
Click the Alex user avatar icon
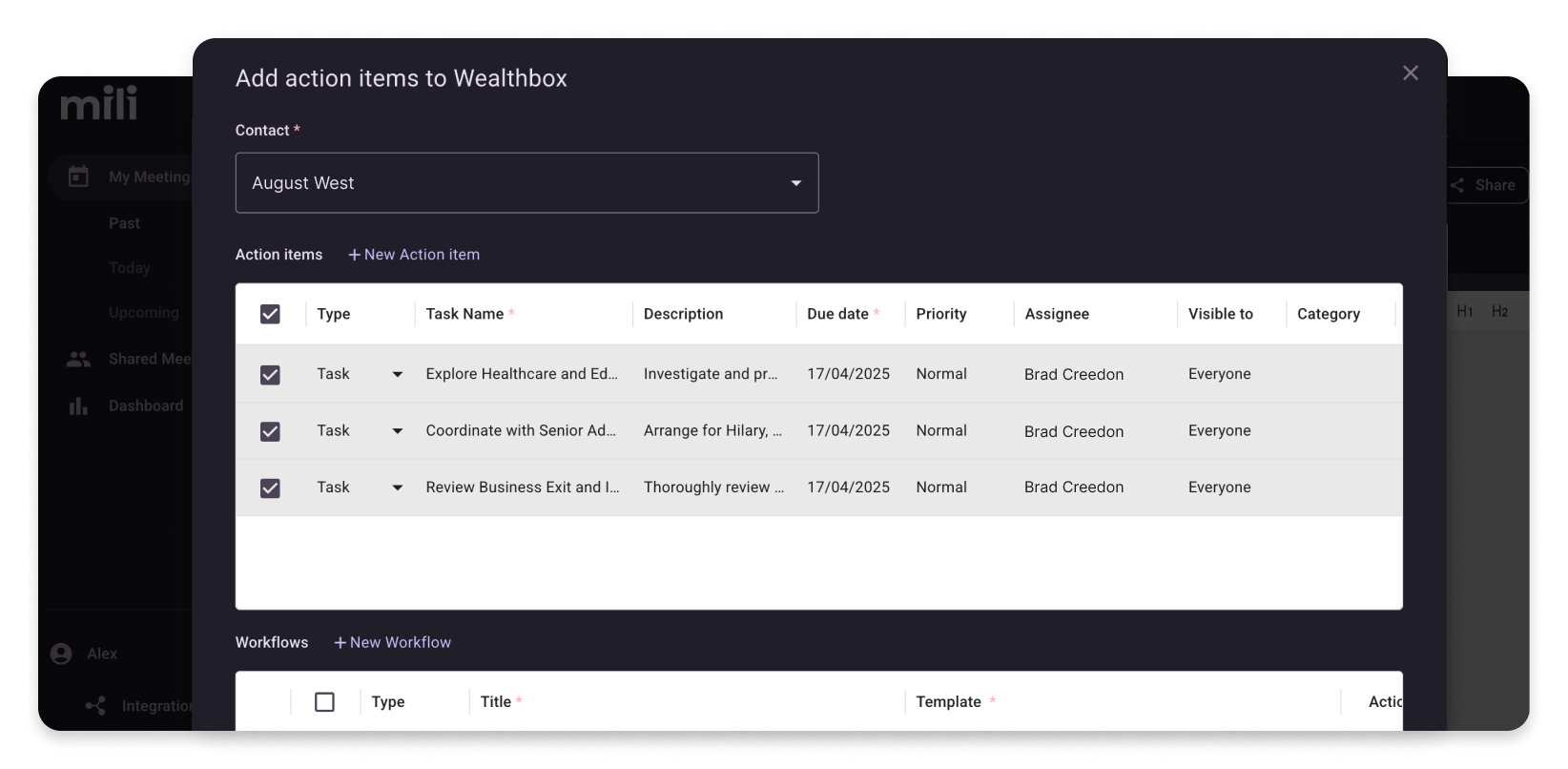(61, 654)
